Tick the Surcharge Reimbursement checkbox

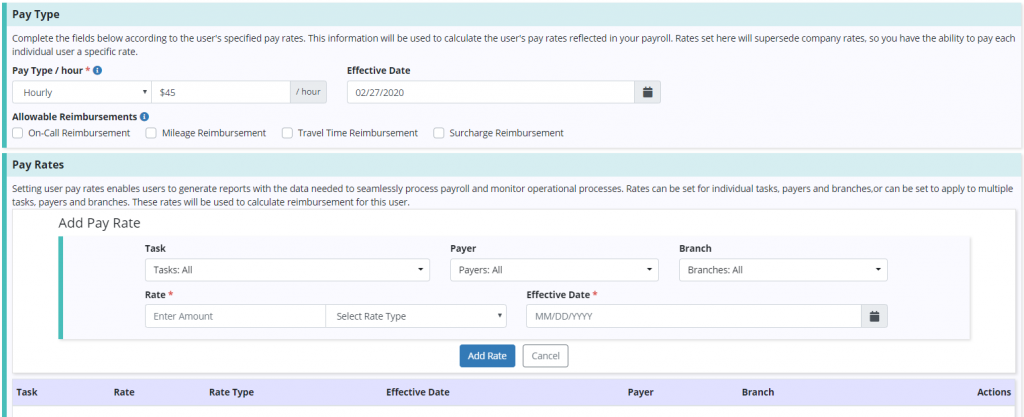coord(439,133)
